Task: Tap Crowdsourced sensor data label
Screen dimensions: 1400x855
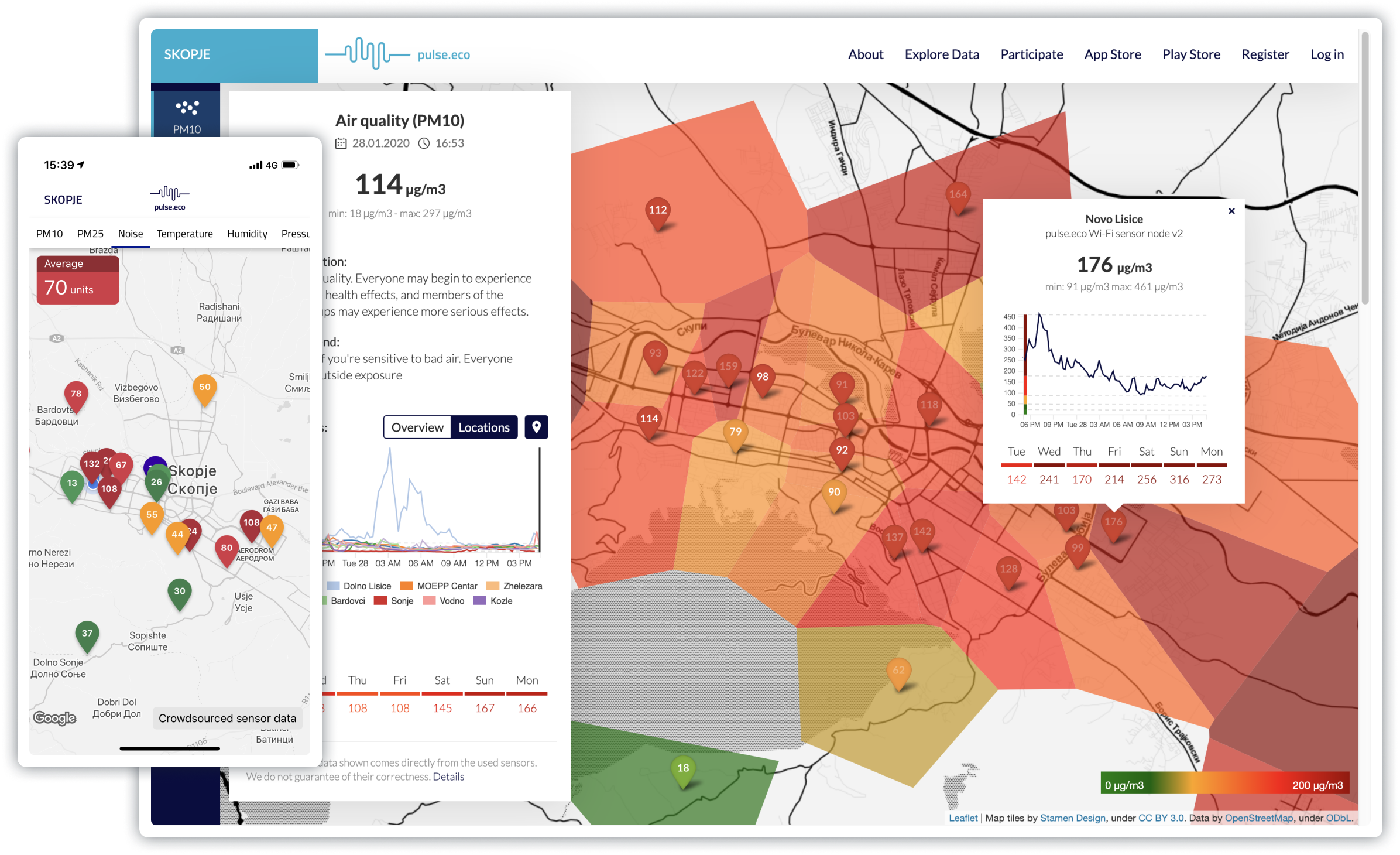Action: coord(227,718)
